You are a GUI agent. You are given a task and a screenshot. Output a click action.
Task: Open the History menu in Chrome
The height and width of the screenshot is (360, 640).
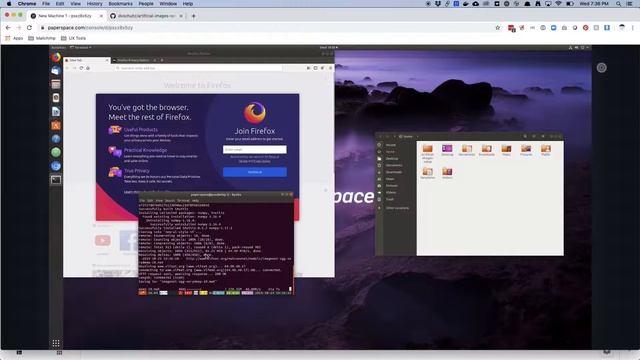[94, 4]
